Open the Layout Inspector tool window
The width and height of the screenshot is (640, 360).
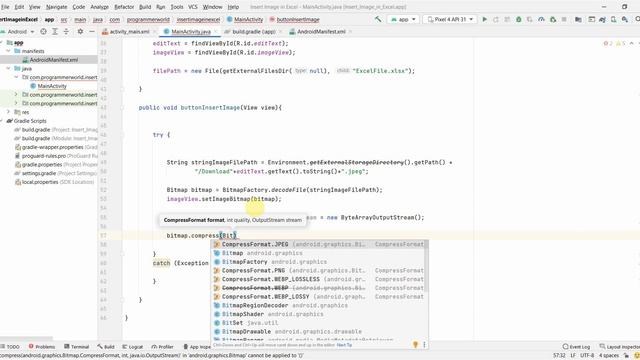pyautogui.click(x=619, y=347)
